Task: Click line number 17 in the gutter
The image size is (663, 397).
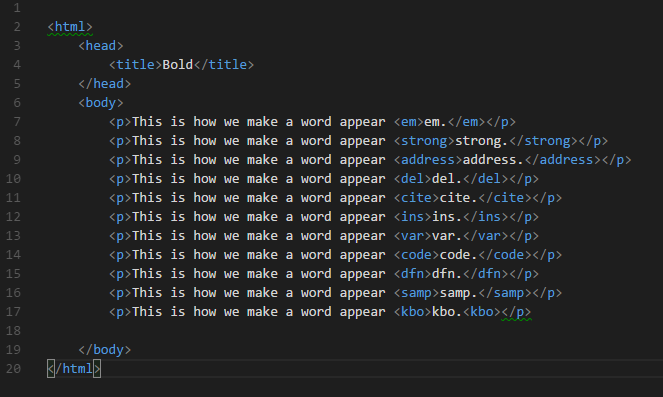Action: coord(13,312)
